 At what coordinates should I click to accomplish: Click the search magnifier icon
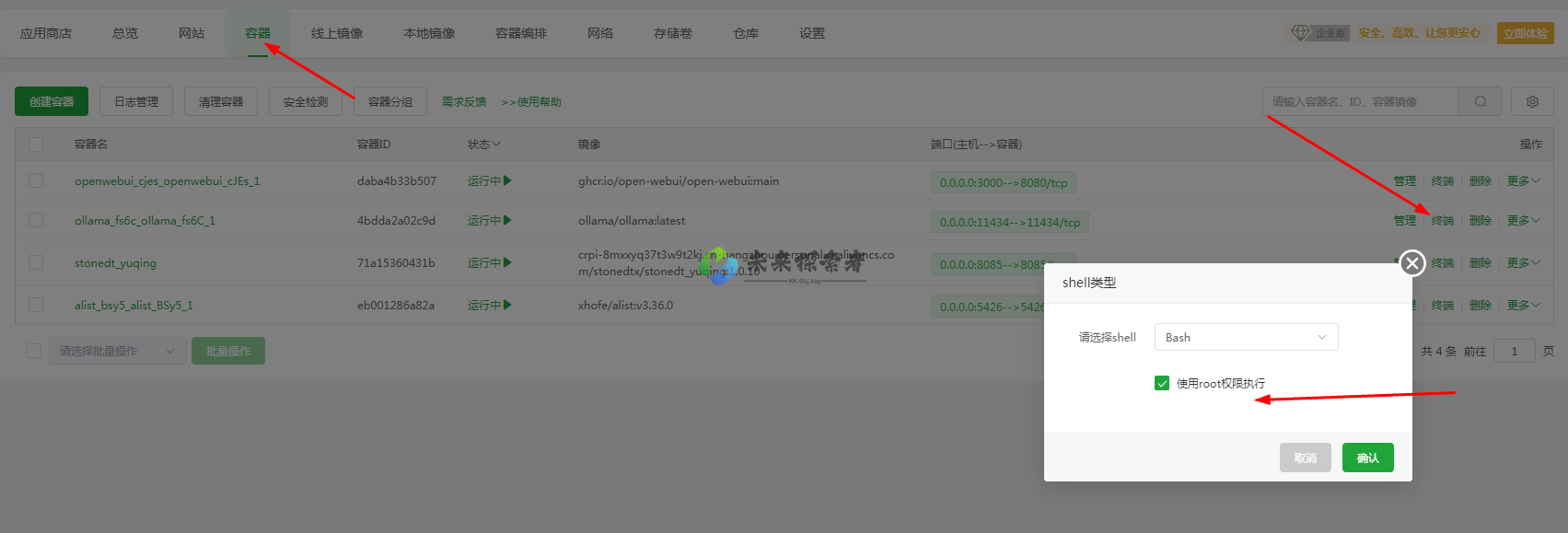tap(1480, 102)
